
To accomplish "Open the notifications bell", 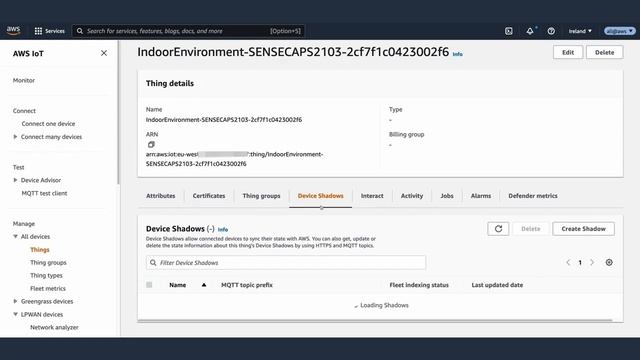I will click(530, 31).
